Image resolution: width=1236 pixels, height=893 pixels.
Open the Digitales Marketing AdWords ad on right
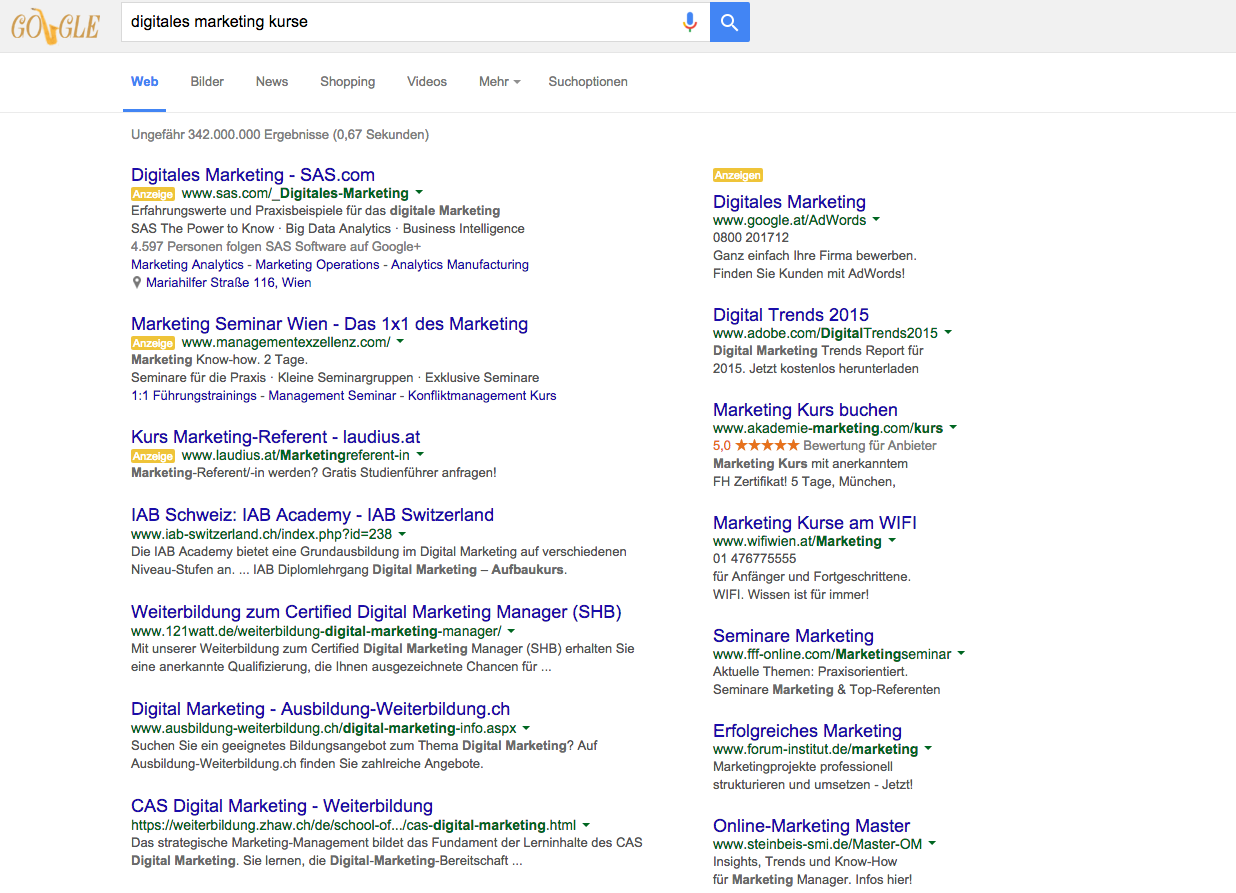pyautogui.click(x=789, y=202)
